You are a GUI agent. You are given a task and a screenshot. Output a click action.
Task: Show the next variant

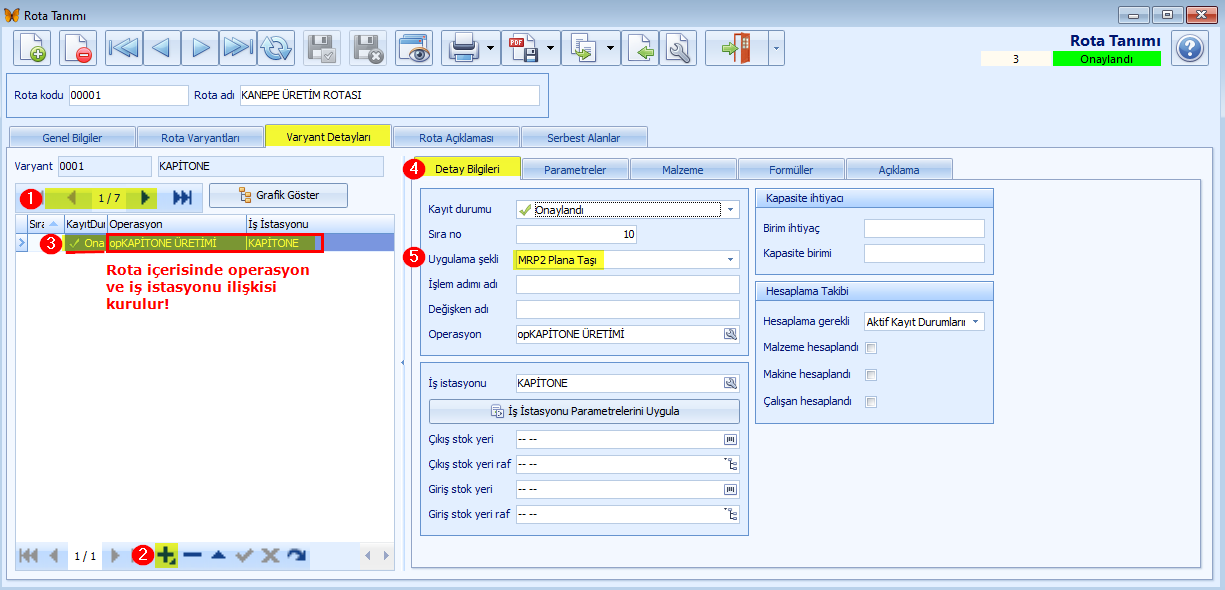[x=145, y=198]
